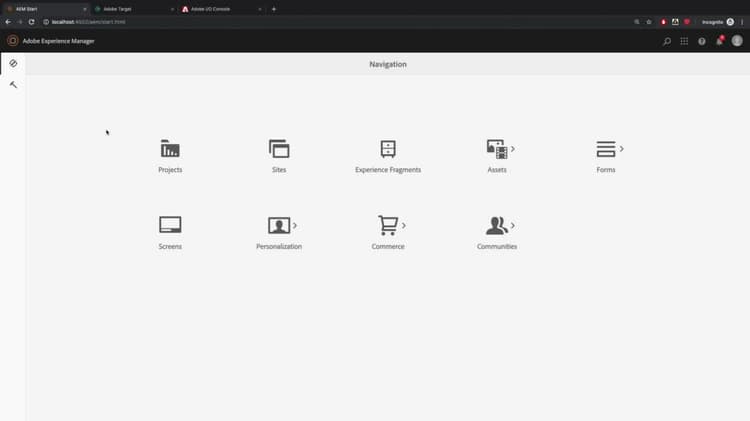Open the user profile avatar
Image resolution: width=750 pixels, height=421 pixels.
[x=737, y=41]
